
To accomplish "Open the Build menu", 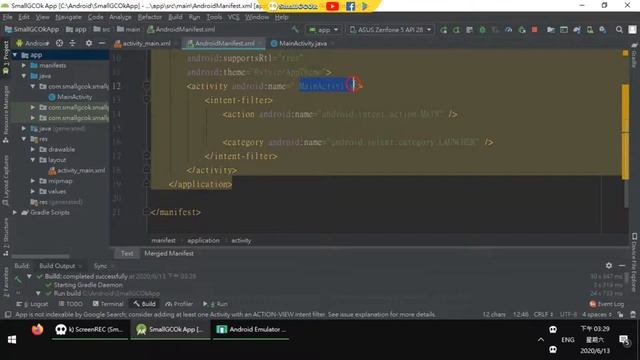I will click(x=175, y=17).
